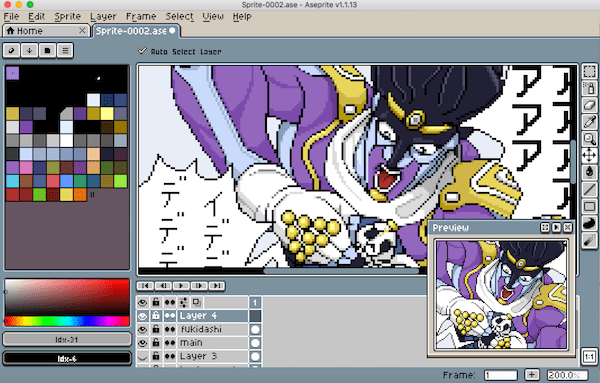Click the add frame plus button
Viewport: 600px width, 383px height.
click(532, 375)
